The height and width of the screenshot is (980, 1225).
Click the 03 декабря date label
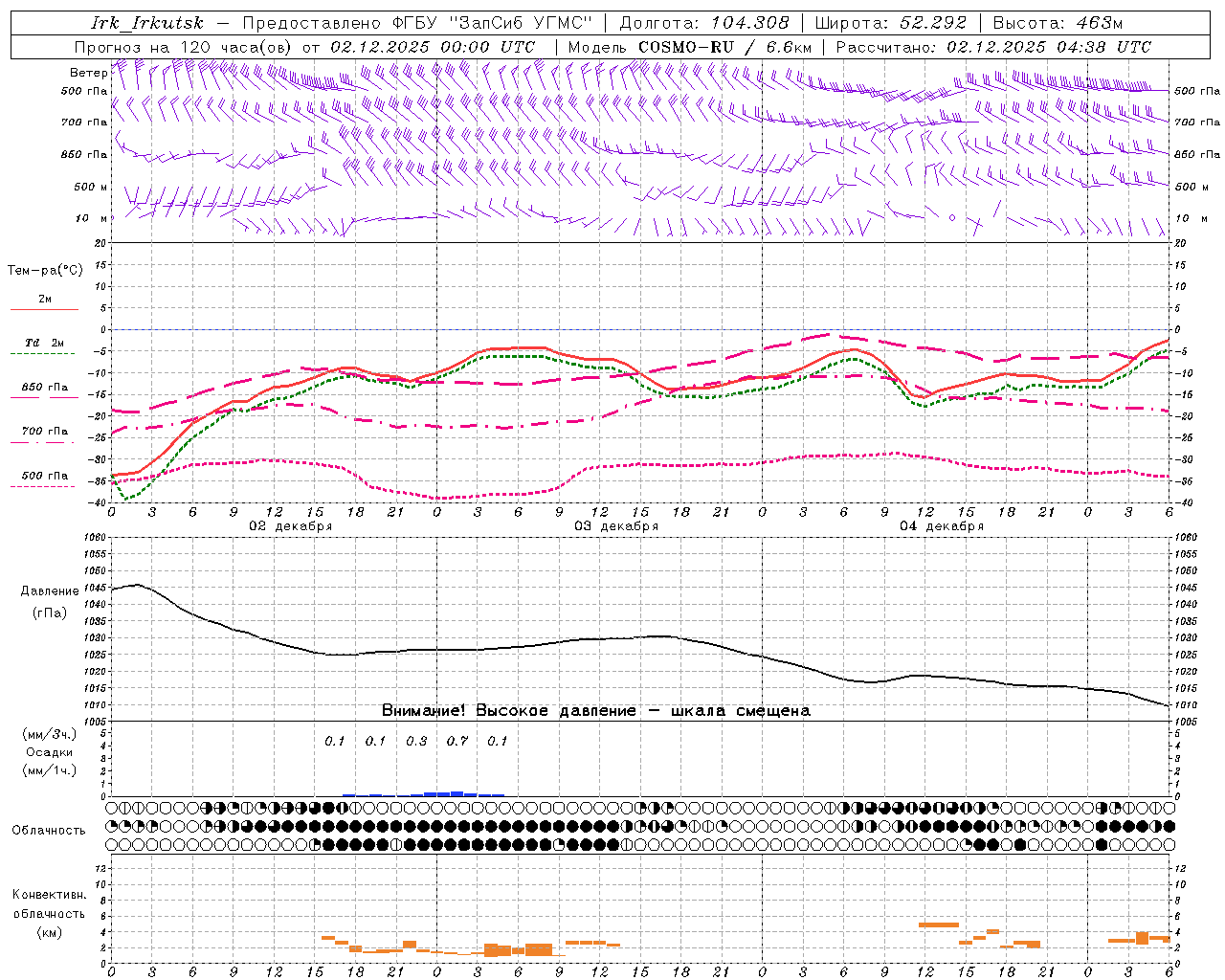click(x=616, y=526)
